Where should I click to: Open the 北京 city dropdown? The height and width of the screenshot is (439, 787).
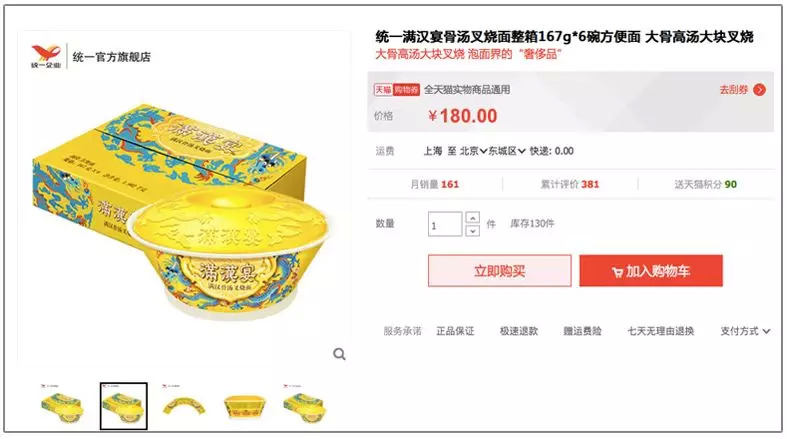coord(473,151)
